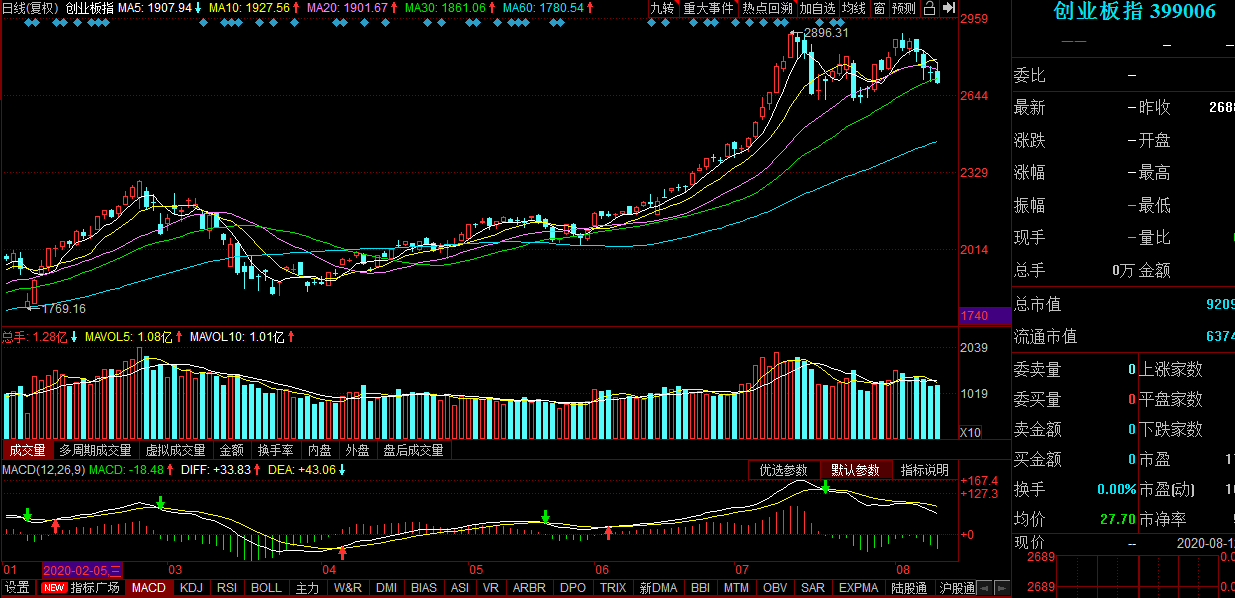1235x598 pixels.
Task: Switch to the RSI indicator tab
Action: point(227,588)
